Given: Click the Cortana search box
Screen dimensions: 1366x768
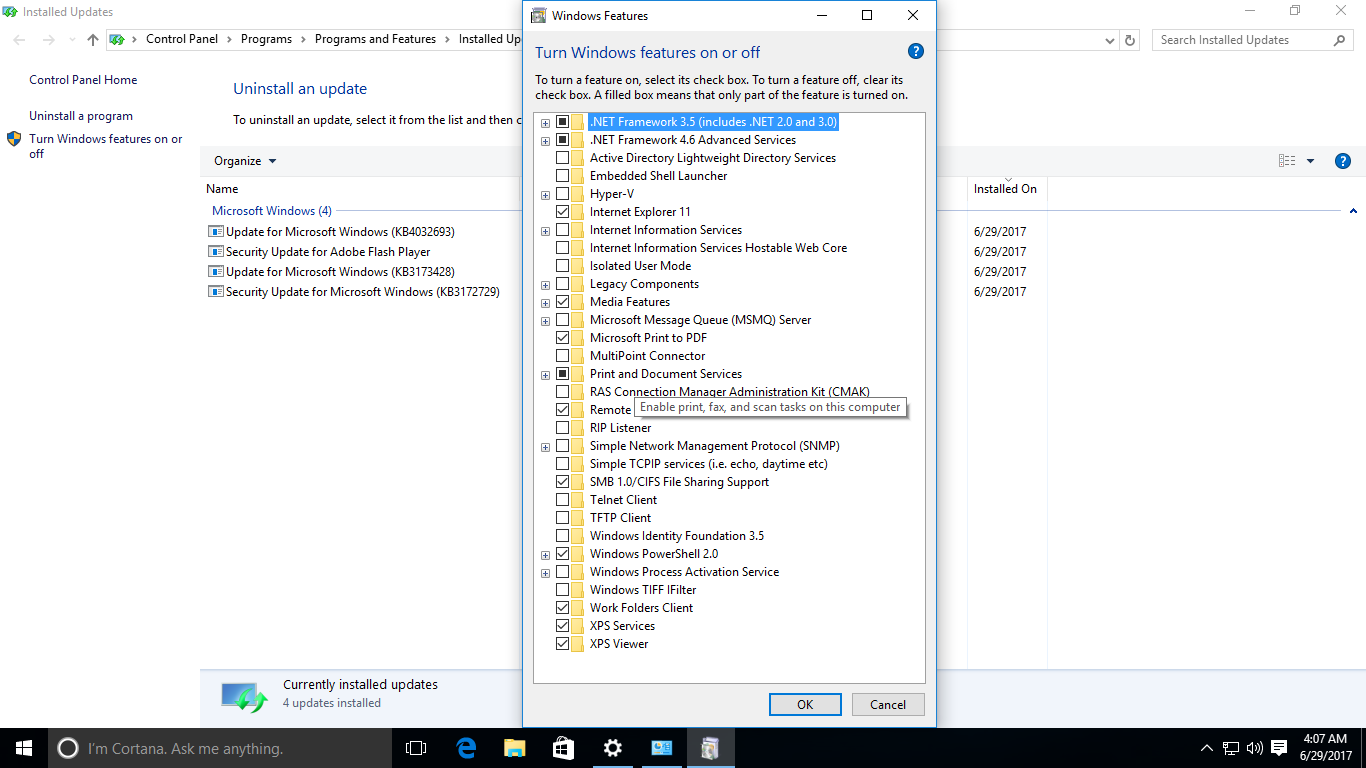Looking at the screenshot, I should [x=220, y=748].
